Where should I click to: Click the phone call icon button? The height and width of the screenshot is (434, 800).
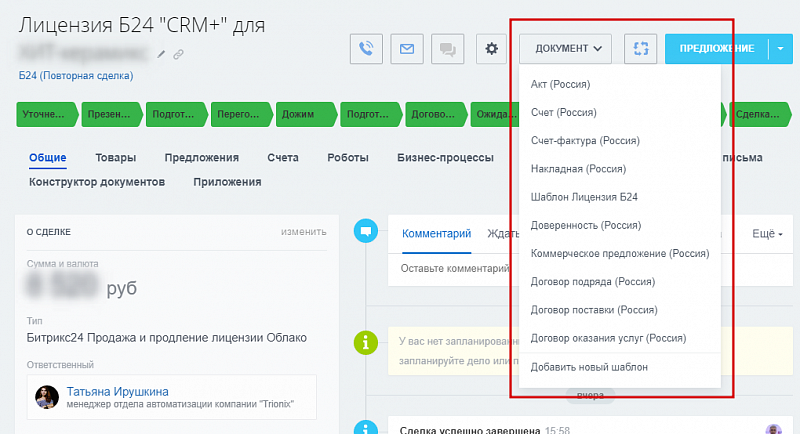coord(366,49)
